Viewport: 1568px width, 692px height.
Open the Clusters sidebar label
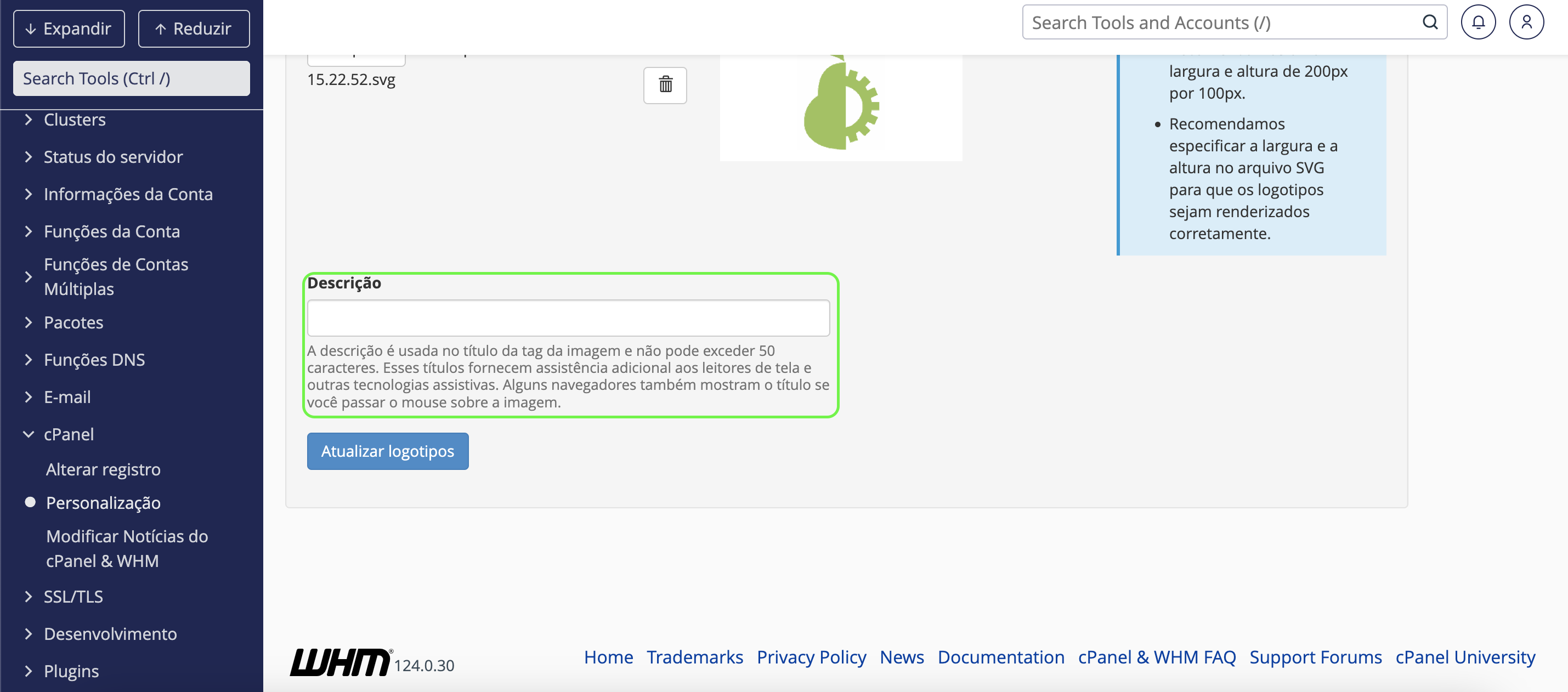(x=74, y=120)
